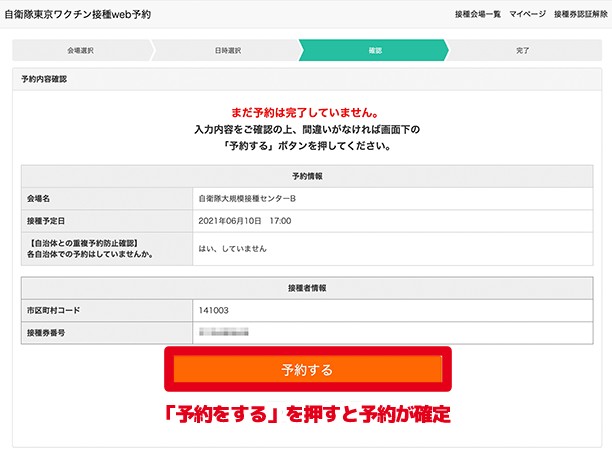Click the 会場名 row label

pyautogui.click(x=38, y=199)
